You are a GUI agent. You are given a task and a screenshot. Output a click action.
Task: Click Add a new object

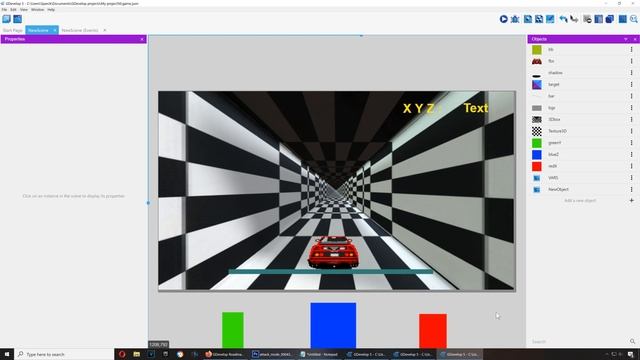[580, 201]
